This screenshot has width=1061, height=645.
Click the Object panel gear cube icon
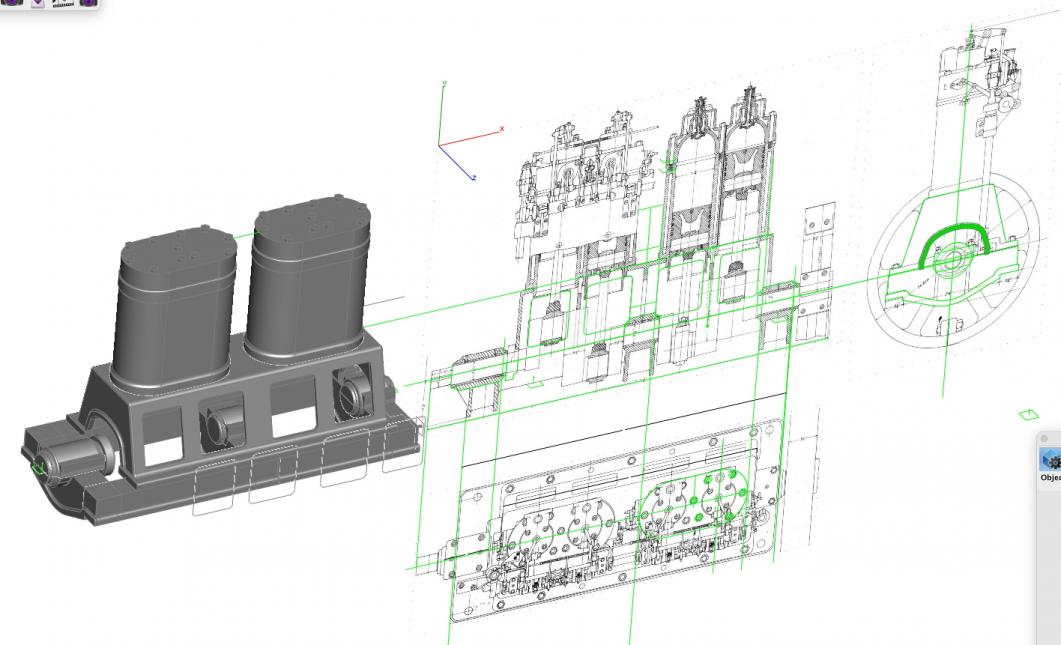tap(1051, 460)
